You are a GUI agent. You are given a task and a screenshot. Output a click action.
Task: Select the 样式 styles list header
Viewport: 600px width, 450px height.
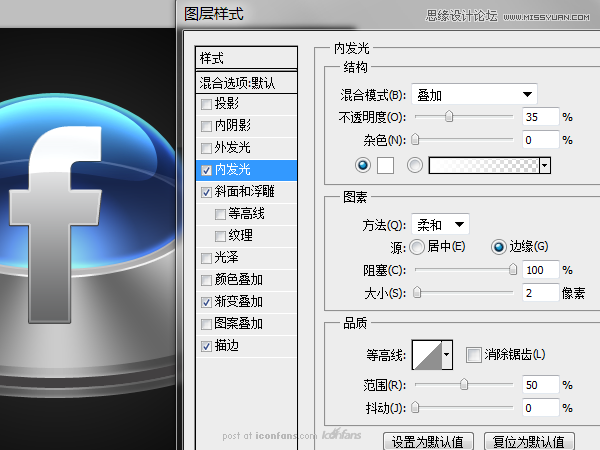tap(246, 58)
